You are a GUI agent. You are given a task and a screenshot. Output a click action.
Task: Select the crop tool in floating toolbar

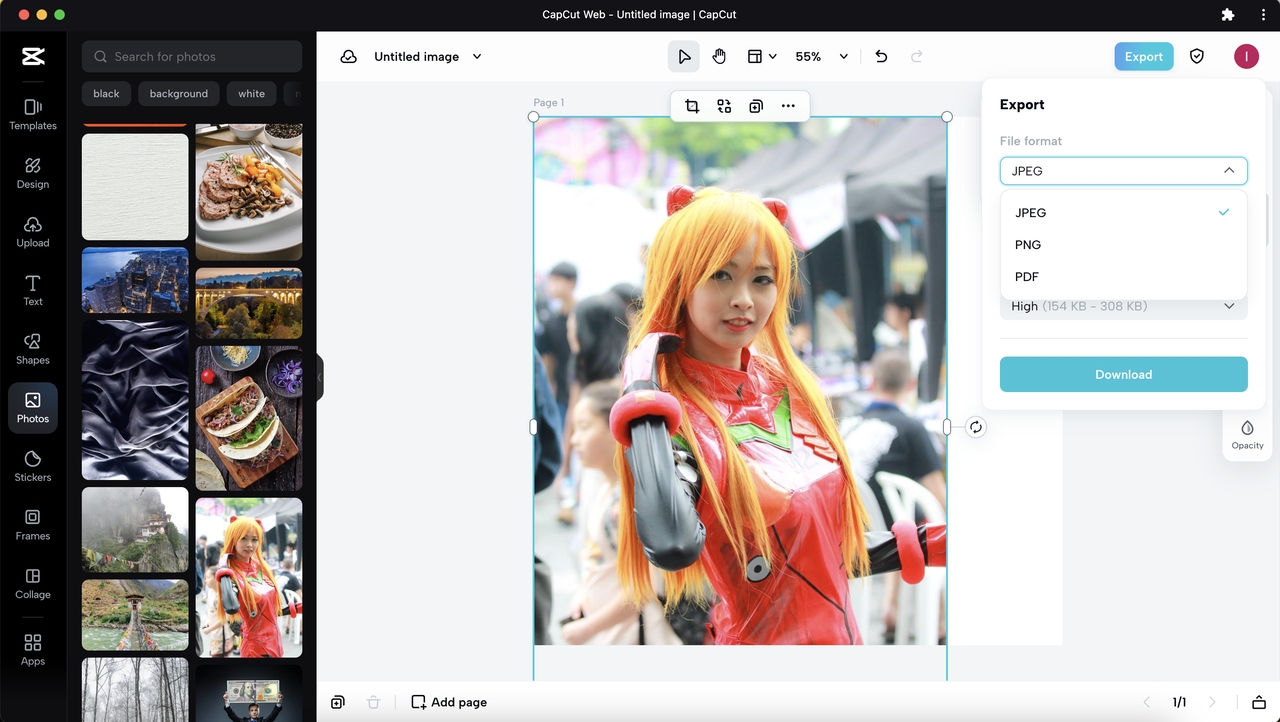tap(692, 106)
